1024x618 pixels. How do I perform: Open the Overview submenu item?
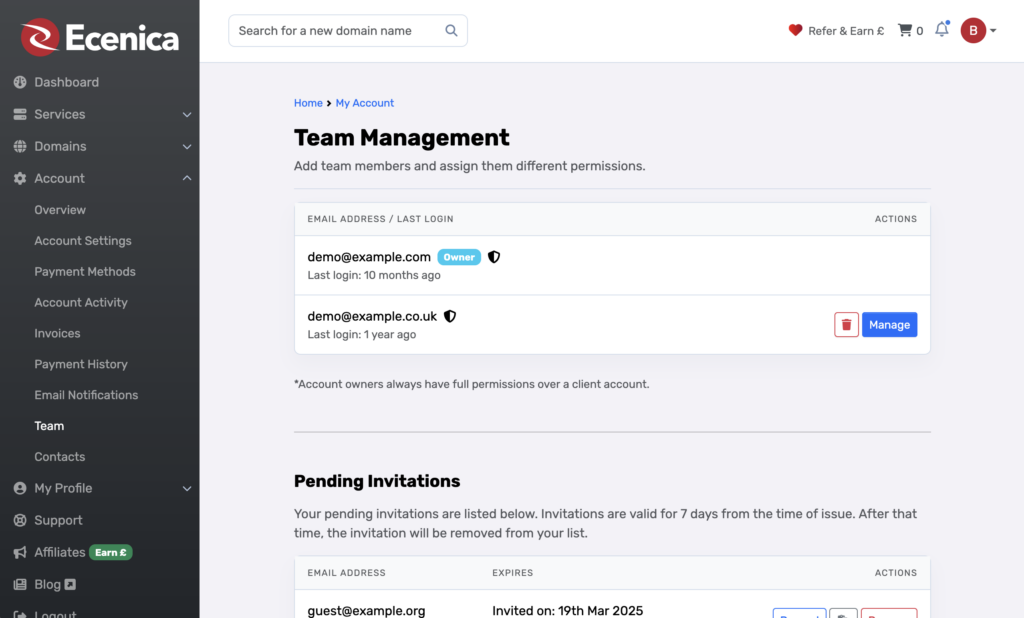pos(60,210)
